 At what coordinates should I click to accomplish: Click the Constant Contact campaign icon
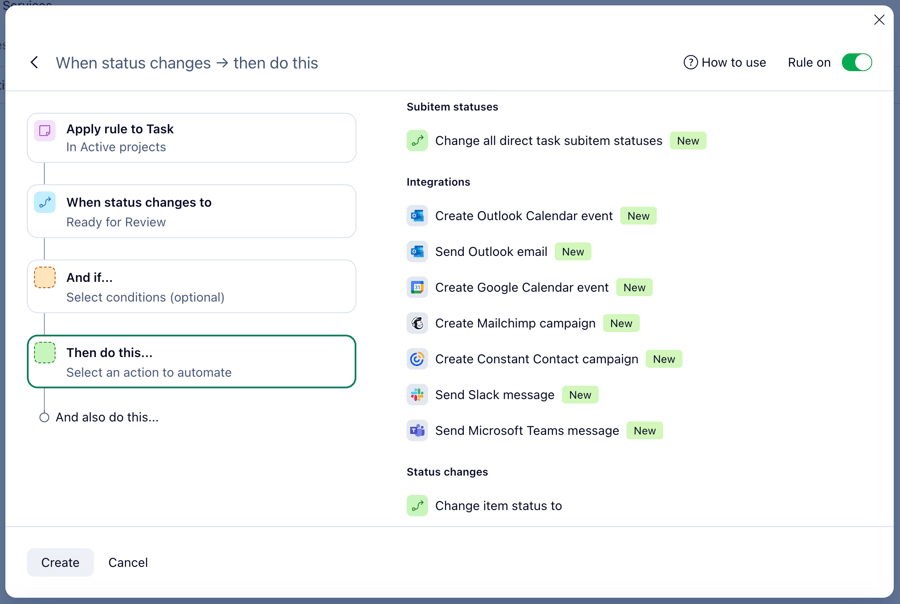[417, 359]
